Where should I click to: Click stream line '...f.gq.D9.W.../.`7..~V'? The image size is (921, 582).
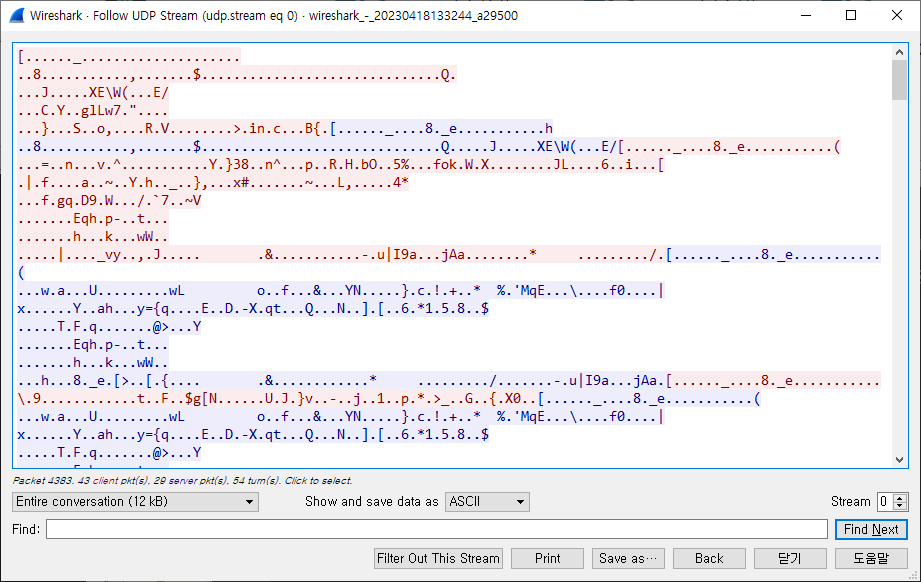pos(110,201)
